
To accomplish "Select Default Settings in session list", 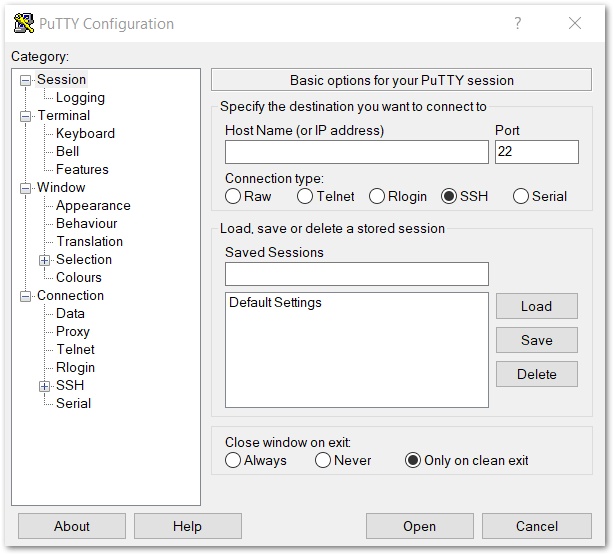I will coord(275,303).
